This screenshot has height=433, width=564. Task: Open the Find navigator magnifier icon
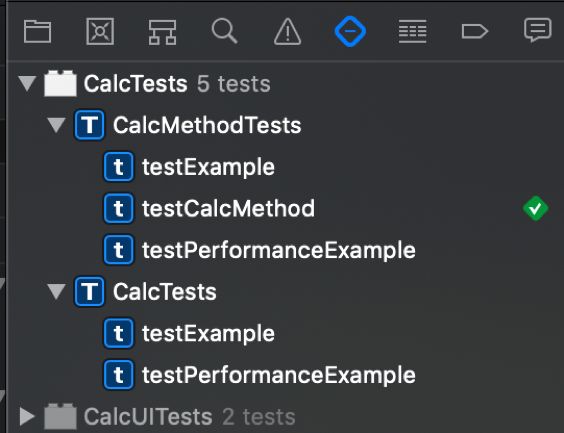click(224, 31)
